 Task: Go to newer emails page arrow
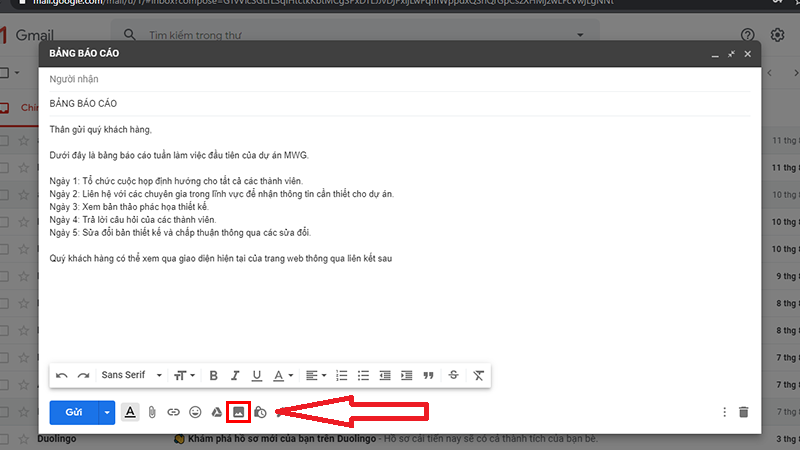(x=769, y=73)
